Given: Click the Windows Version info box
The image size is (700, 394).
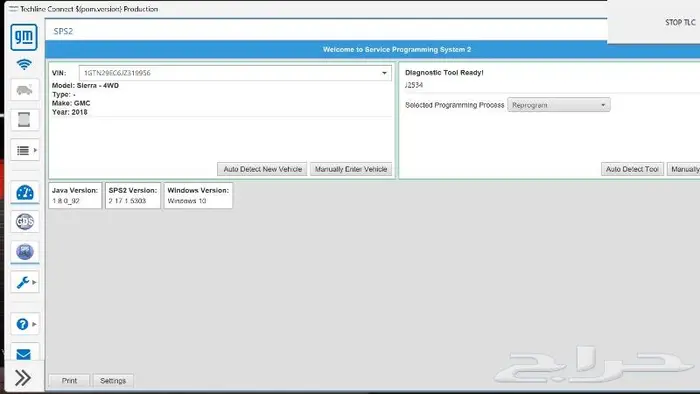Looking at the screenshot, I should pos(198,195).
